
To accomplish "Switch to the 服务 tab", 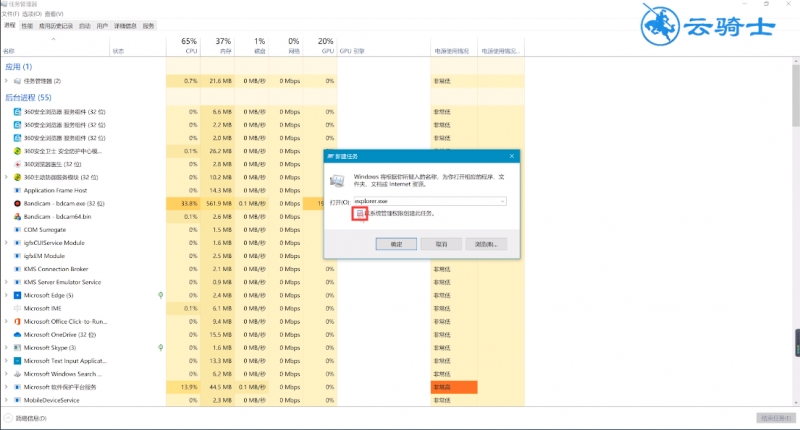I will pos(148,26).
